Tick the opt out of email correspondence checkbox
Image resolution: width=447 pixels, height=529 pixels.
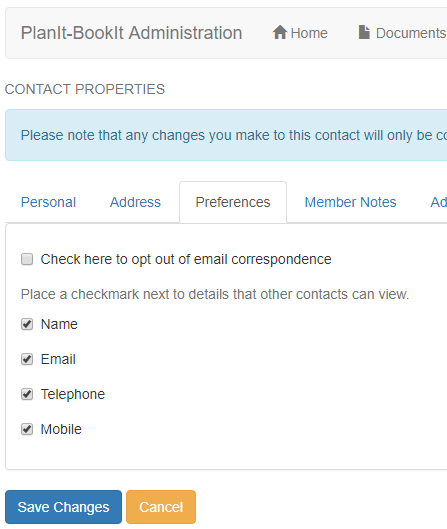click(x=27, y=259)
